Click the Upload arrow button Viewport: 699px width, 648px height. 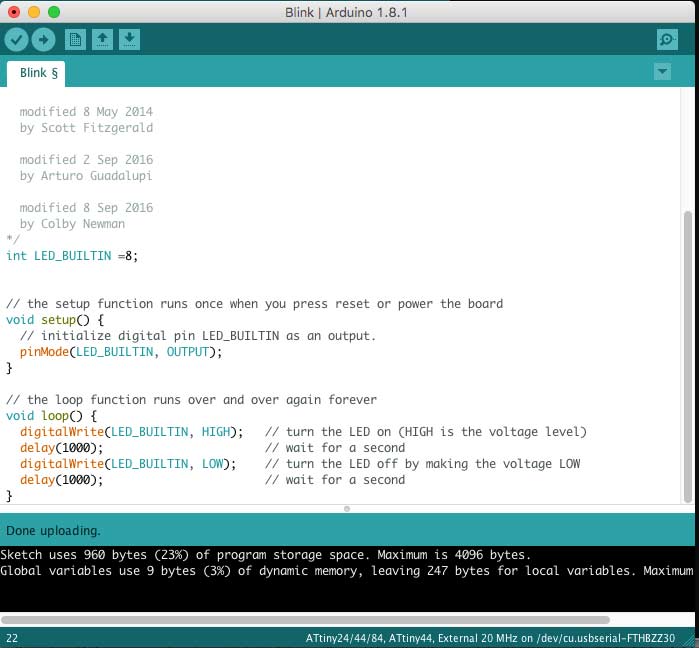coord(44,40)
